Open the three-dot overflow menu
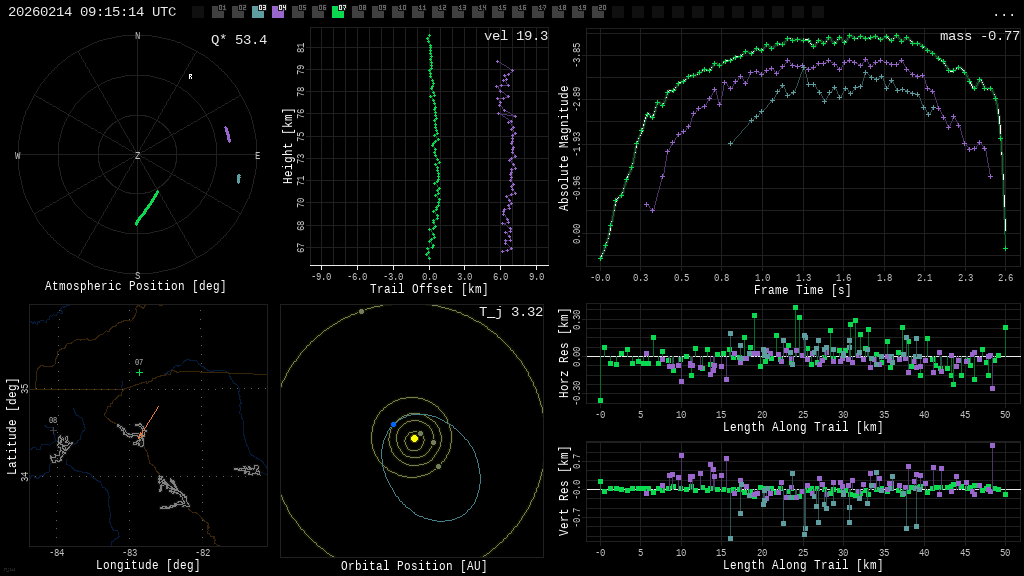This screenshot has width=1024, height=576. (x=1003, y=14)
